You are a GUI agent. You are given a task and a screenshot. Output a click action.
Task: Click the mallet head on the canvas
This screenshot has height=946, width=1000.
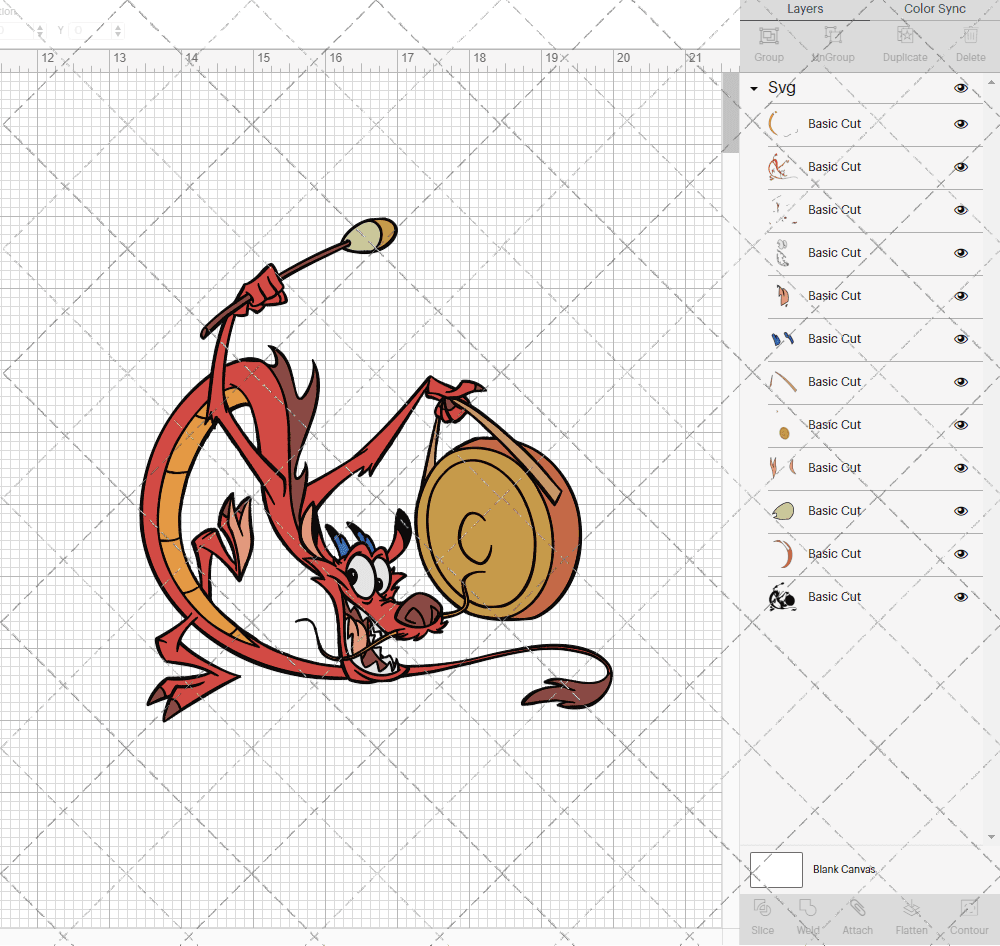(370, 235)
